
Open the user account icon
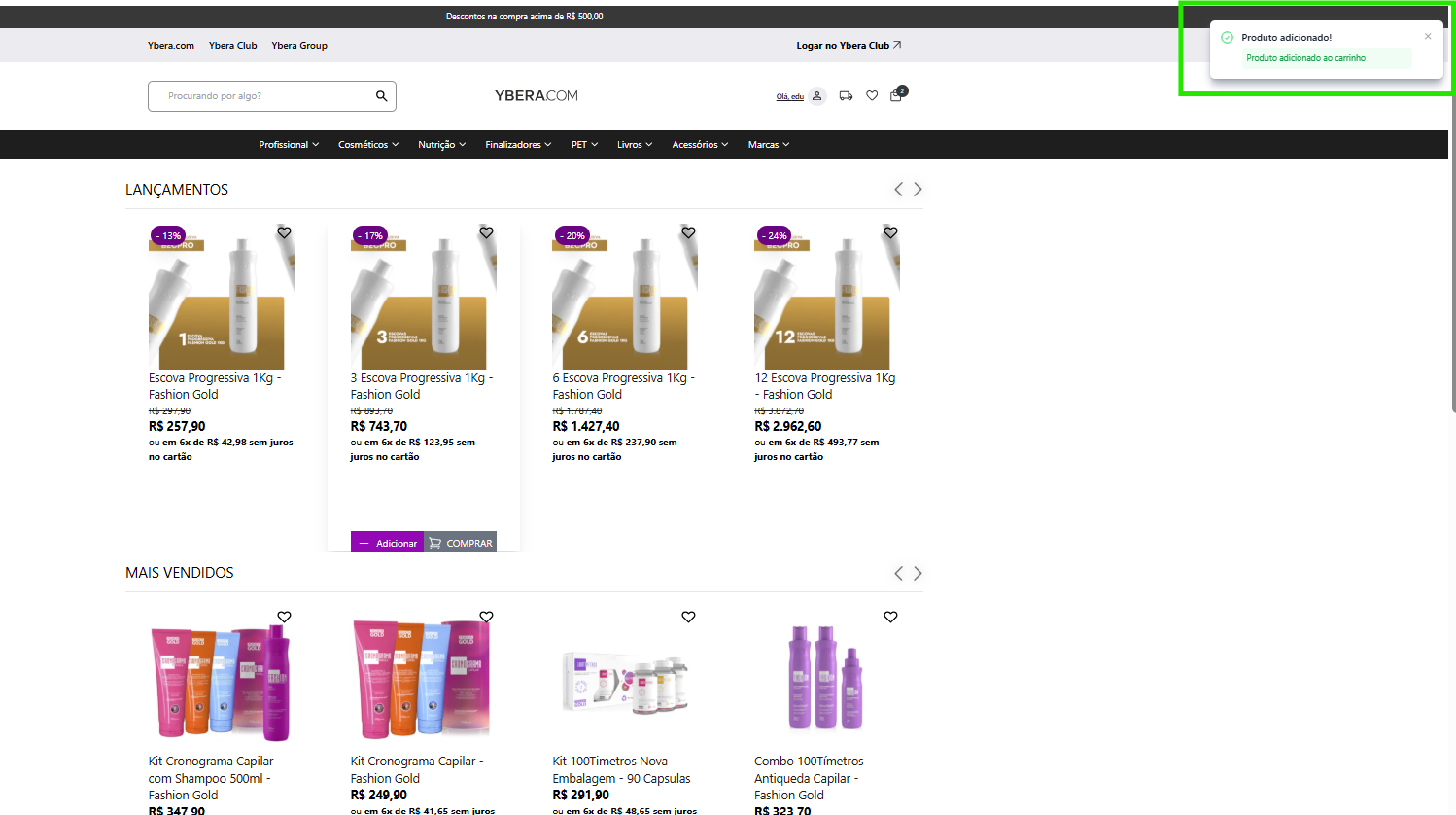pyautogui.click(x=817, y=96)
